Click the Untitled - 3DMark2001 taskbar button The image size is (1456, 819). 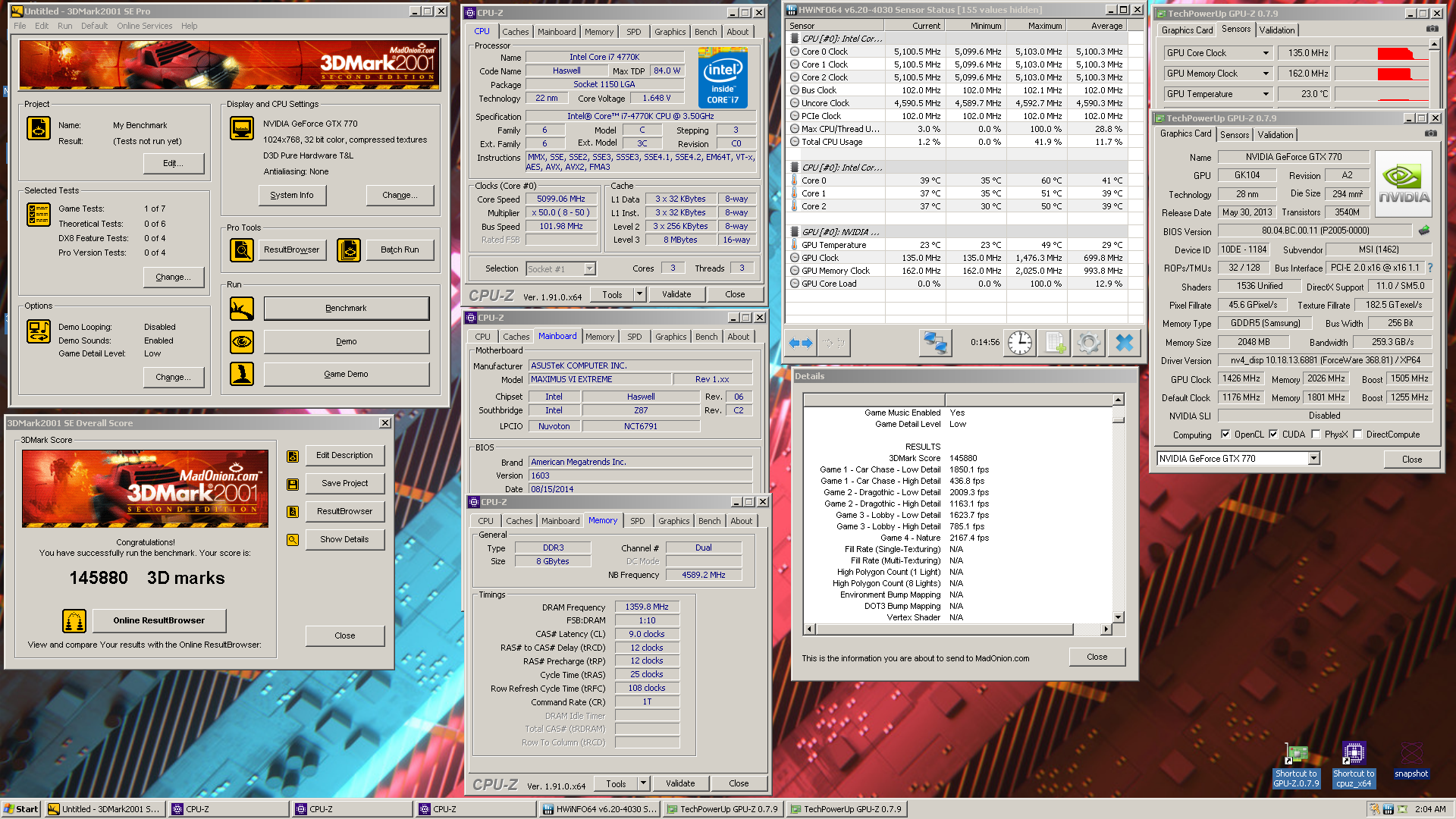tap(104, 809)
